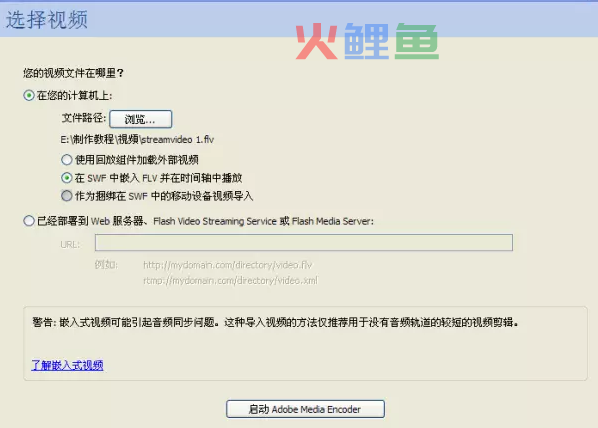This screenshot has height=428, width=598.
Task: Click the grayed URL: label
Action: (70, 245)
